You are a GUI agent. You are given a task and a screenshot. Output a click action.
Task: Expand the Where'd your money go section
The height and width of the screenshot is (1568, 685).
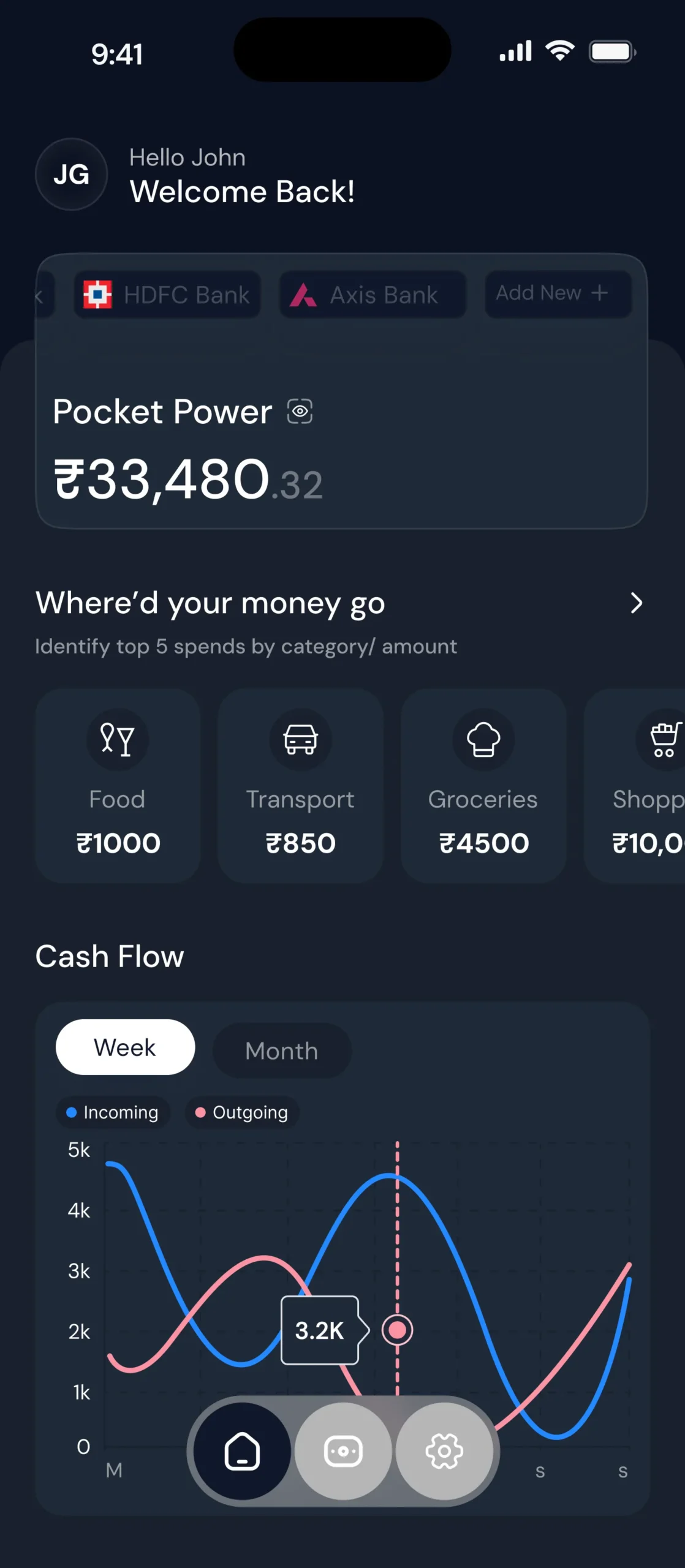636,604
